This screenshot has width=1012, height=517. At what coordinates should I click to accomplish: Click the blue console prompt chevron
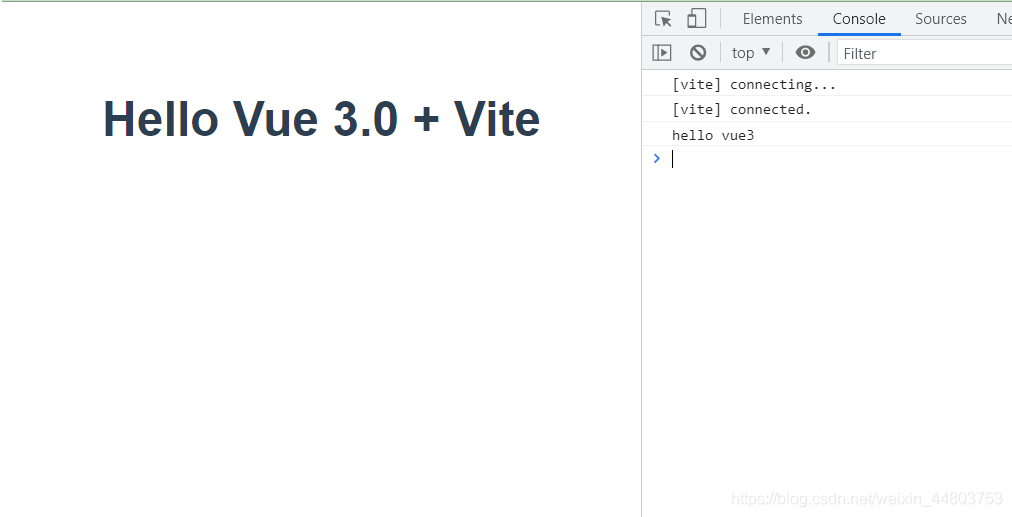coord(657,158)
